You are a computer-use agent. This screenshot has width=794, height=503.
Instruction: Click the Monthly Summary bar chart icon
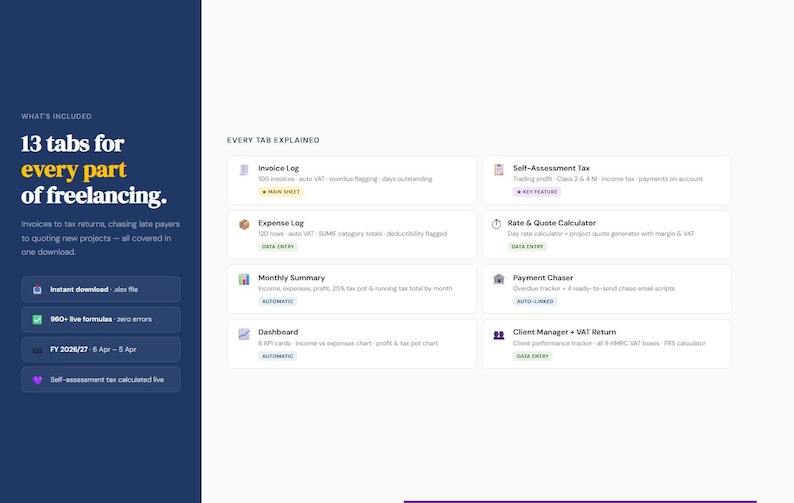(244, 279)
